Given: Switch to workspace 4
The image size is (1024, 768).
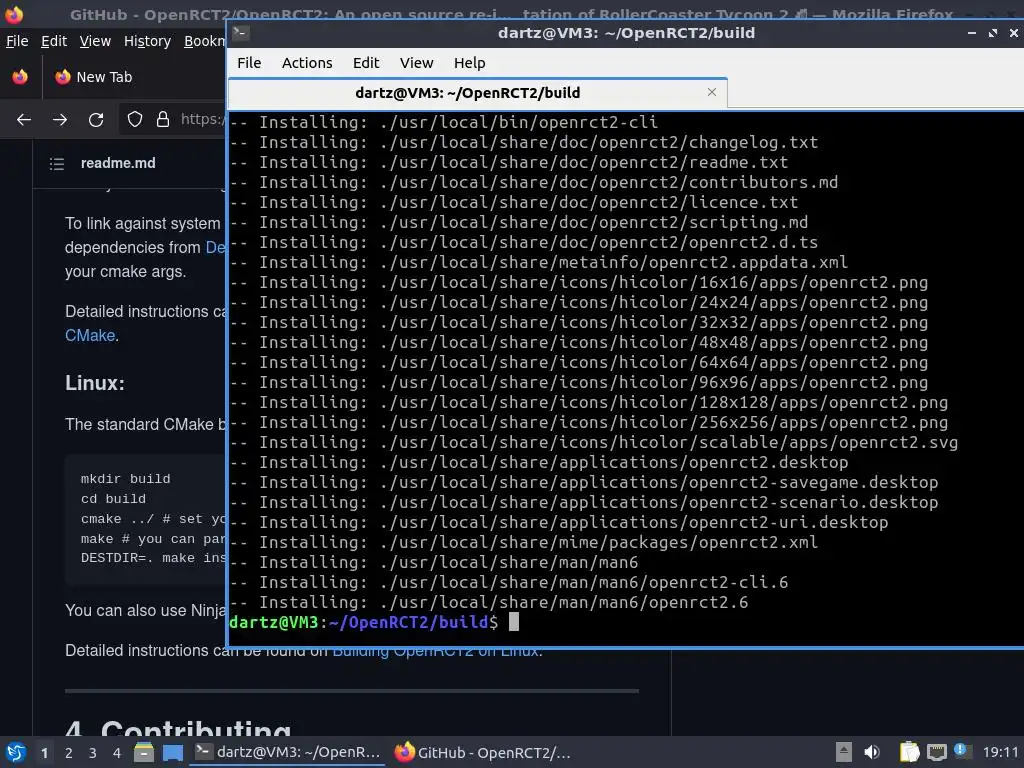Looking at the screenshot, I should coord(117,753).
